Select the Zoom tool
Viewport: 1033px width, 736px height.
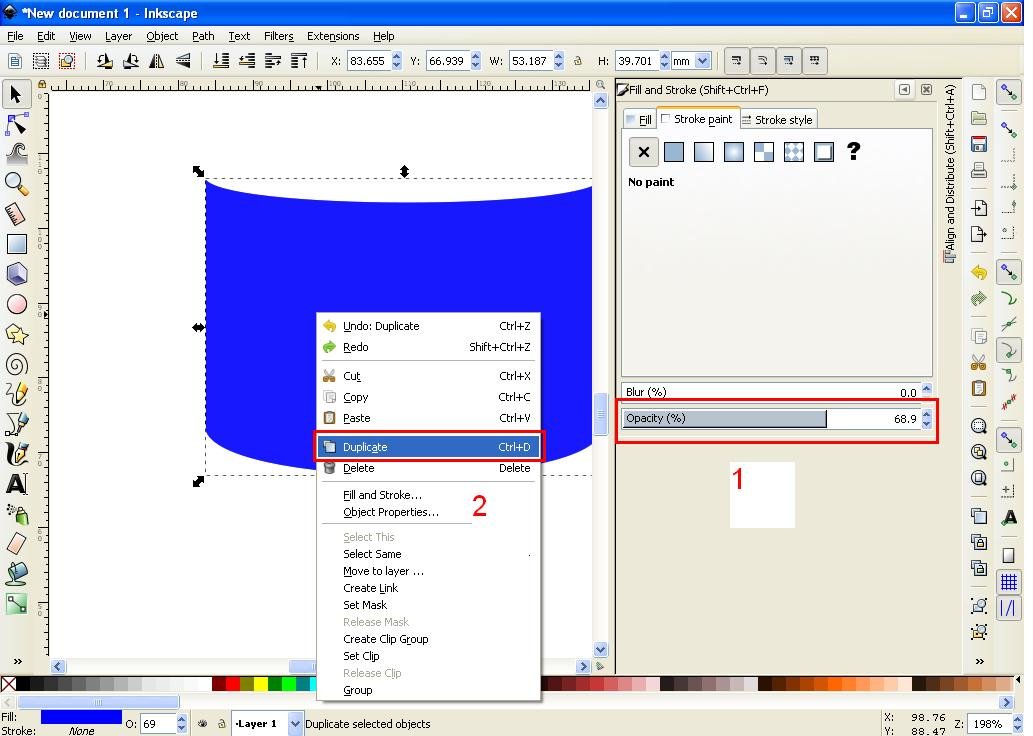coord(16,183)
